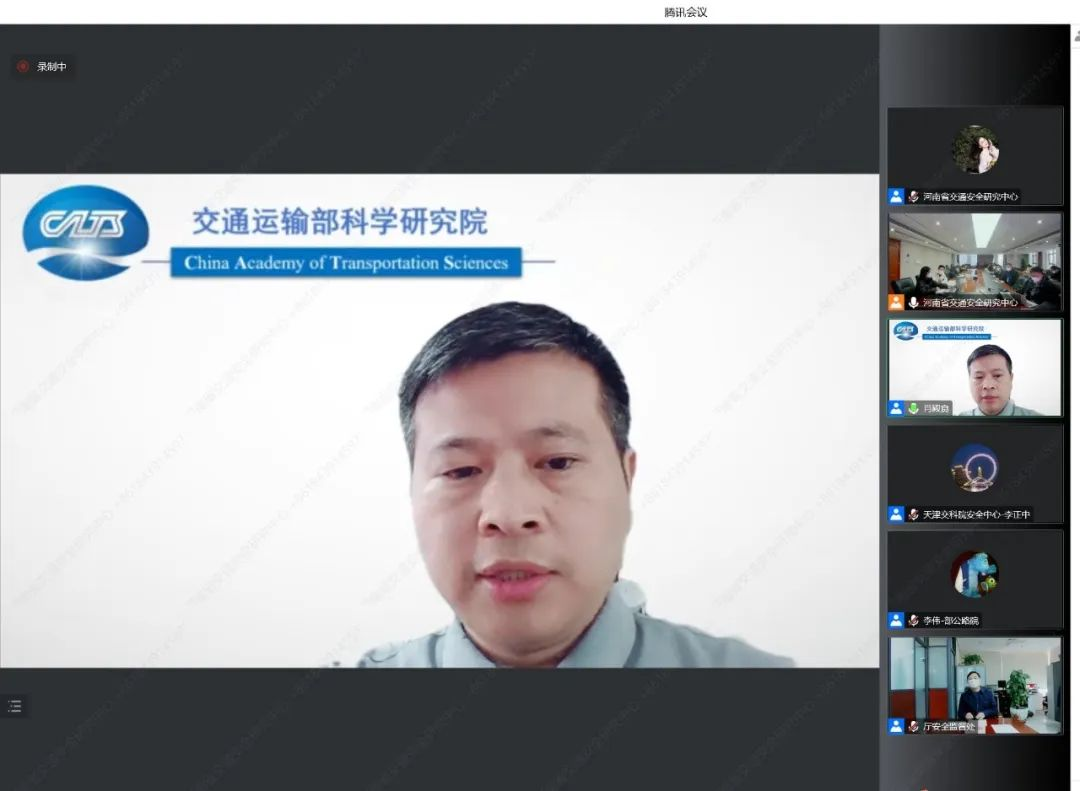Viewport: 1080px width, 791px height.
Task: Mute the conference room's active microphone
Action: [x=913, y=301]
